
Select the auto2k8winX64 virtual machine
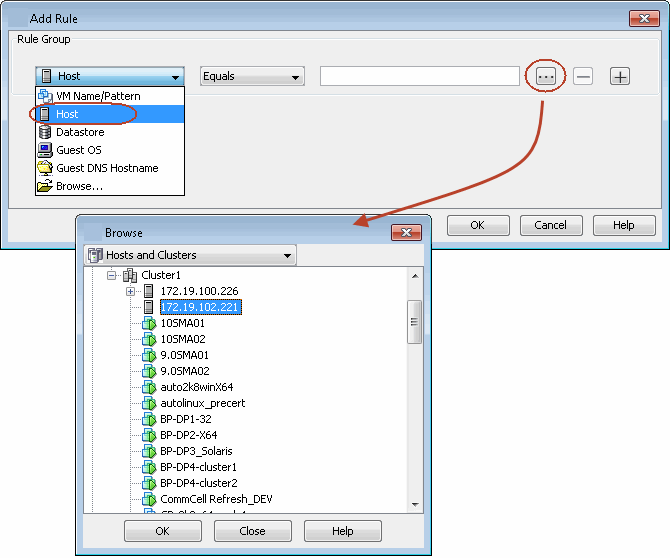coord(197,387)
